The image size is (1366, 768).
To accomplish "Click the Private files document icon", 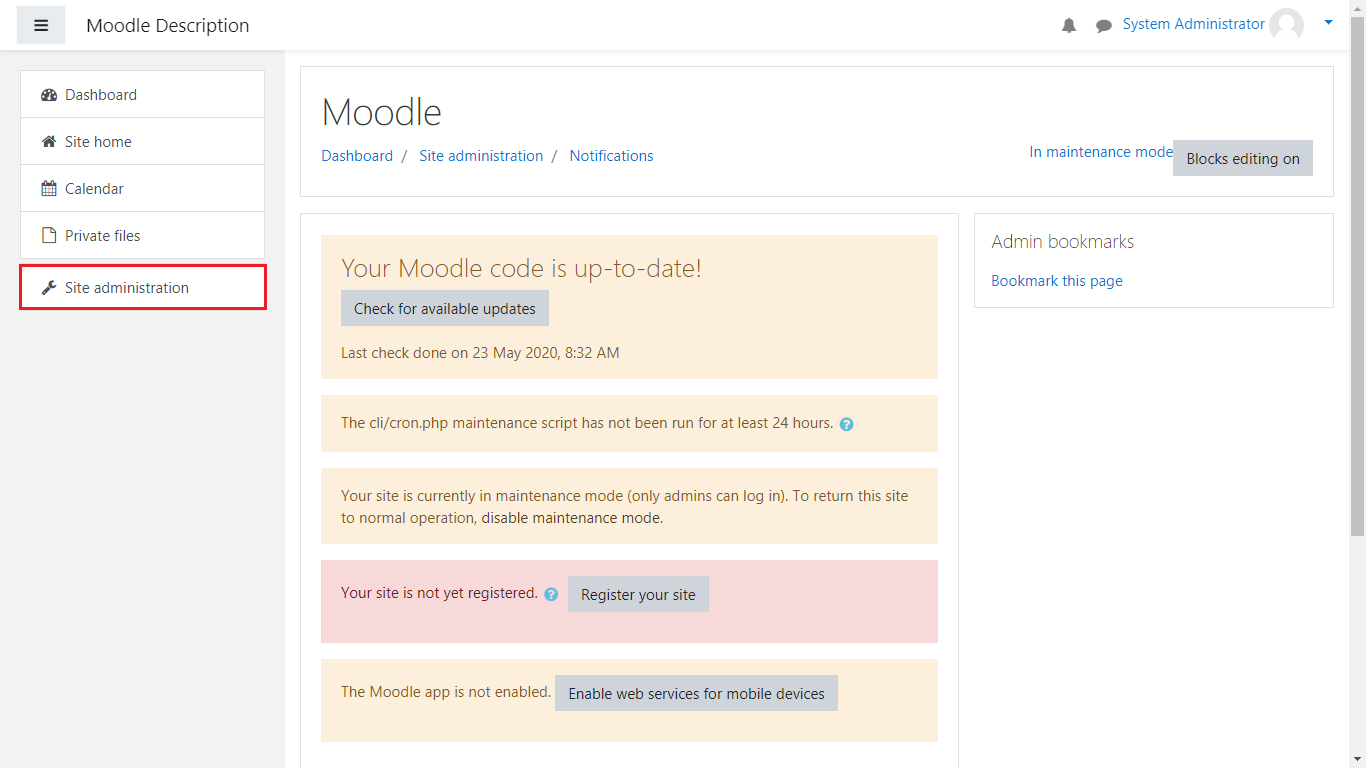I will [x=49, y=236].
